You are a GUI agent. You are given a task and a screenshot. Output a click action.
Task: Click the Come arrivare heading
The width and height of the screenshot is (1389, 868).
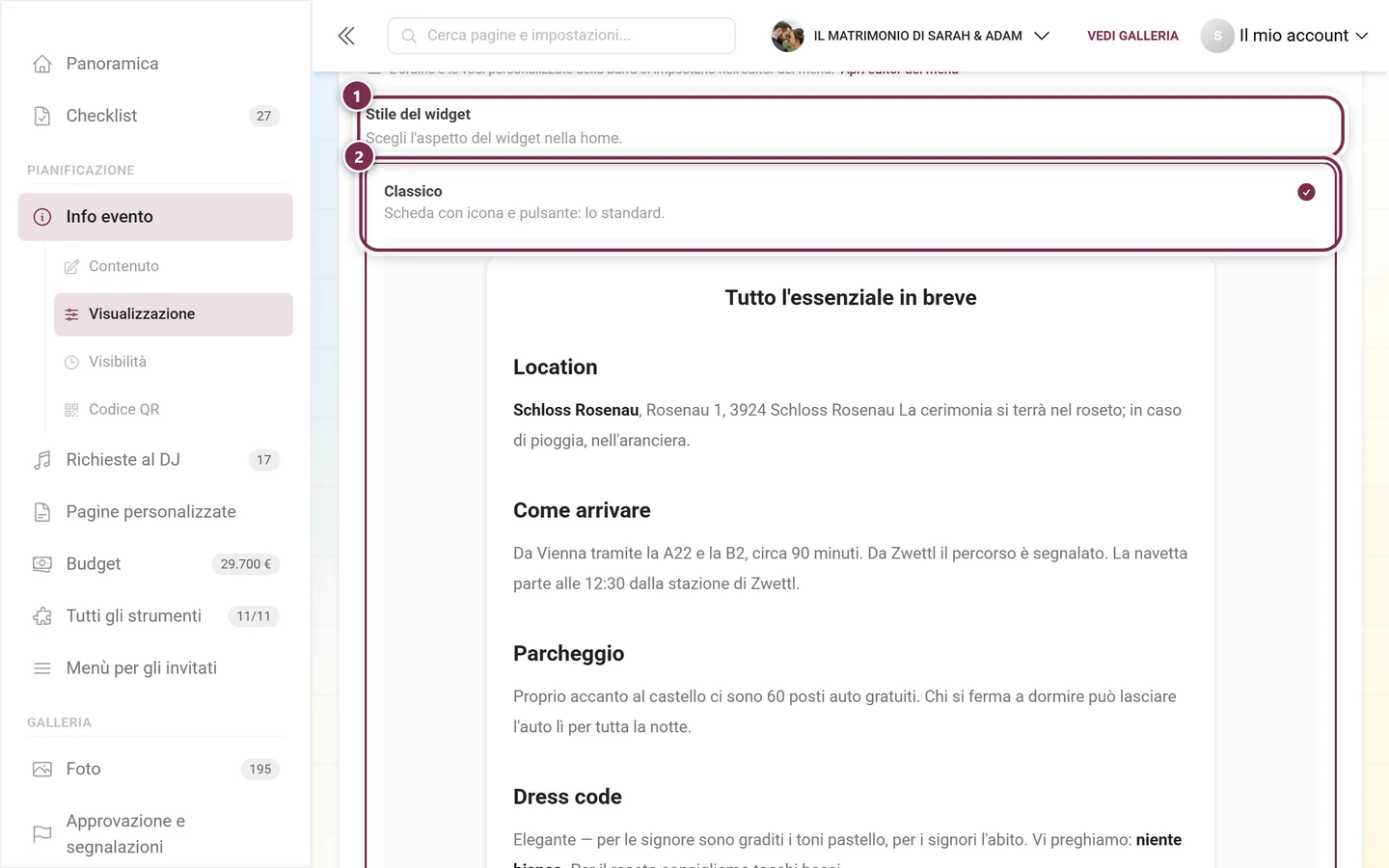(x=582, y=510)
